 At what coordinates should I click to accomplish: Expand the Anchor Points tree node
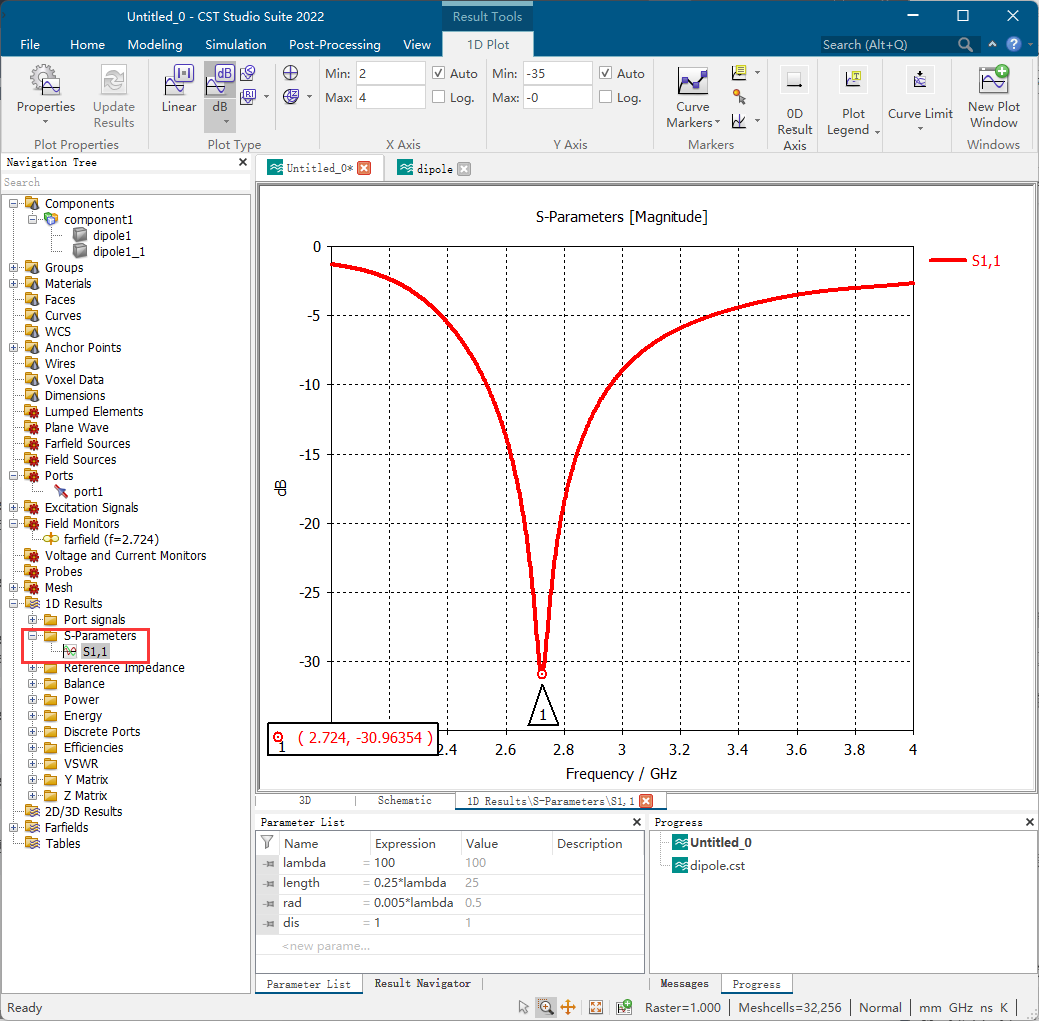tap(13, 347)
